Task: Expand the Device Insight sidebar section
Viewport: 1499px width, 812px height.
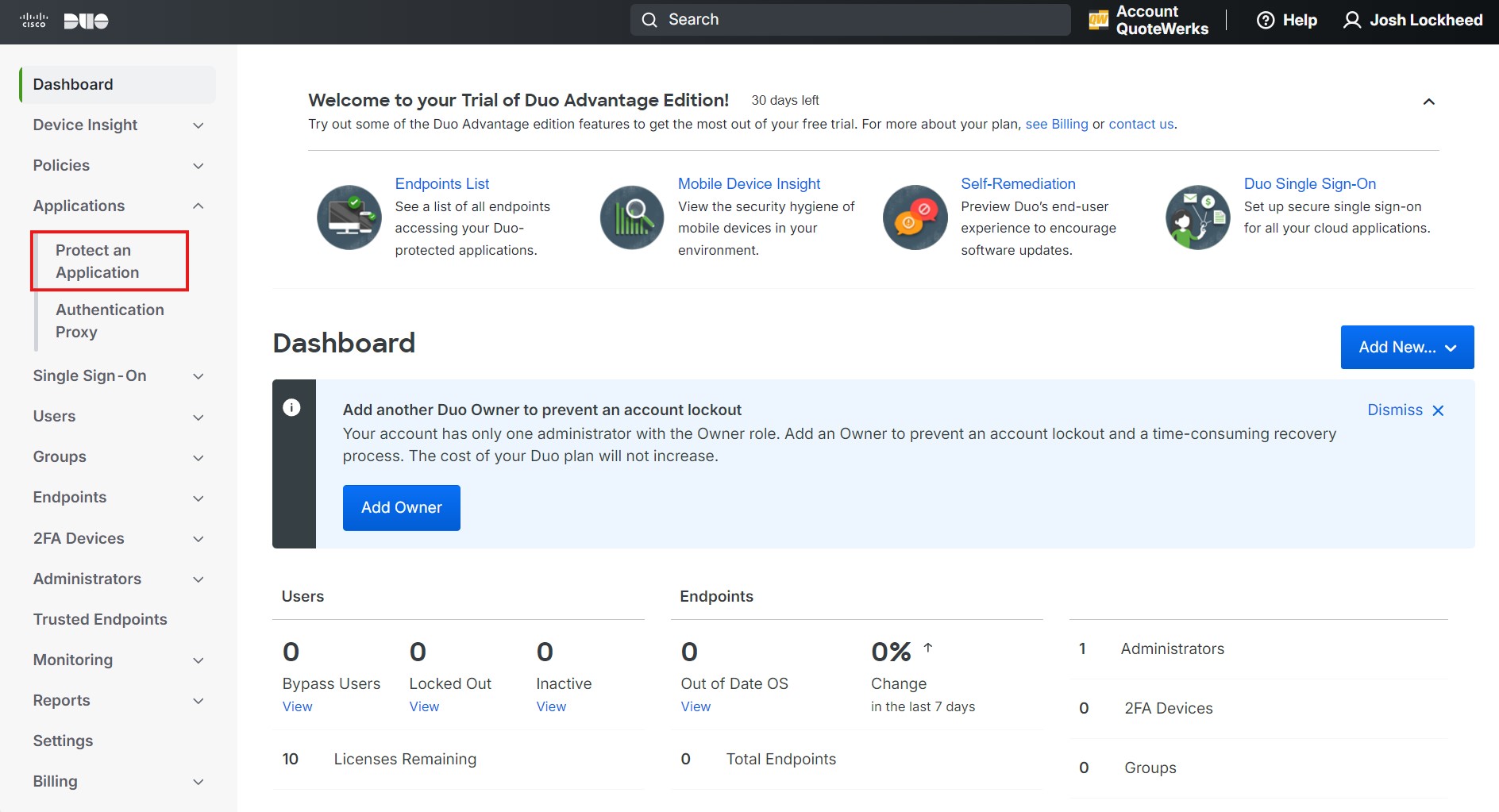Action: 198,125
